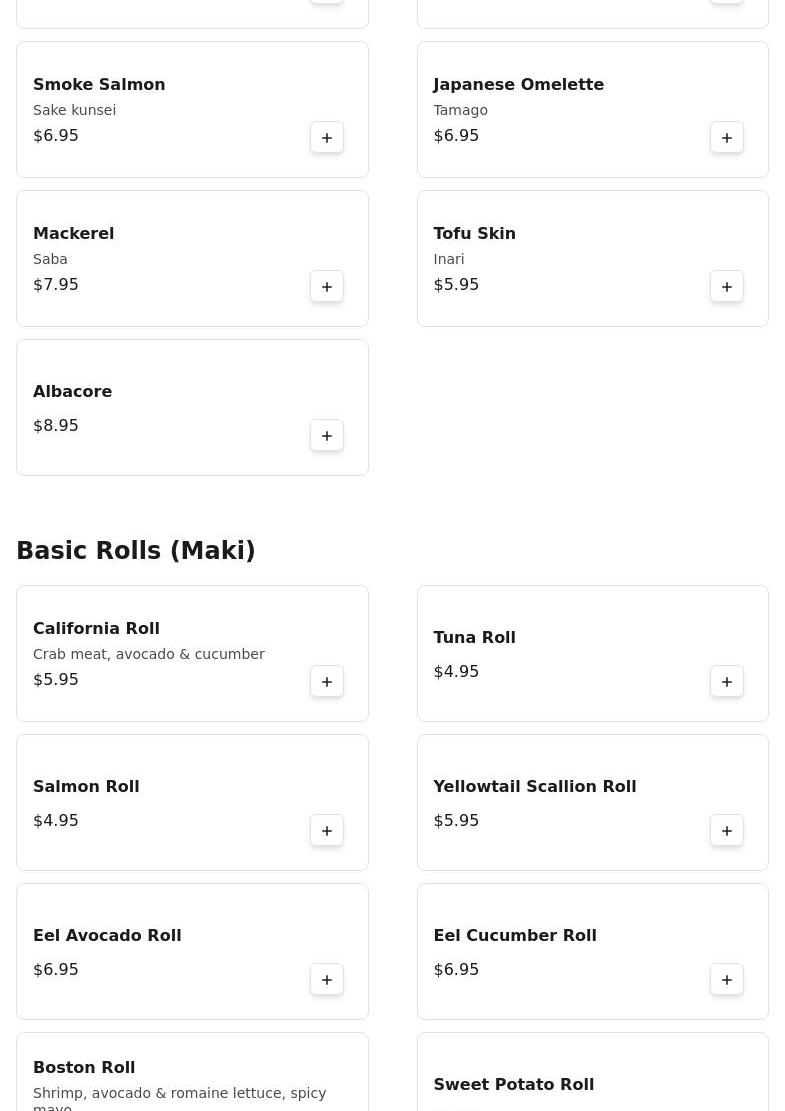Click plus button for Mackerel
Screen dimensions: 785x1111
pos(327,287)
